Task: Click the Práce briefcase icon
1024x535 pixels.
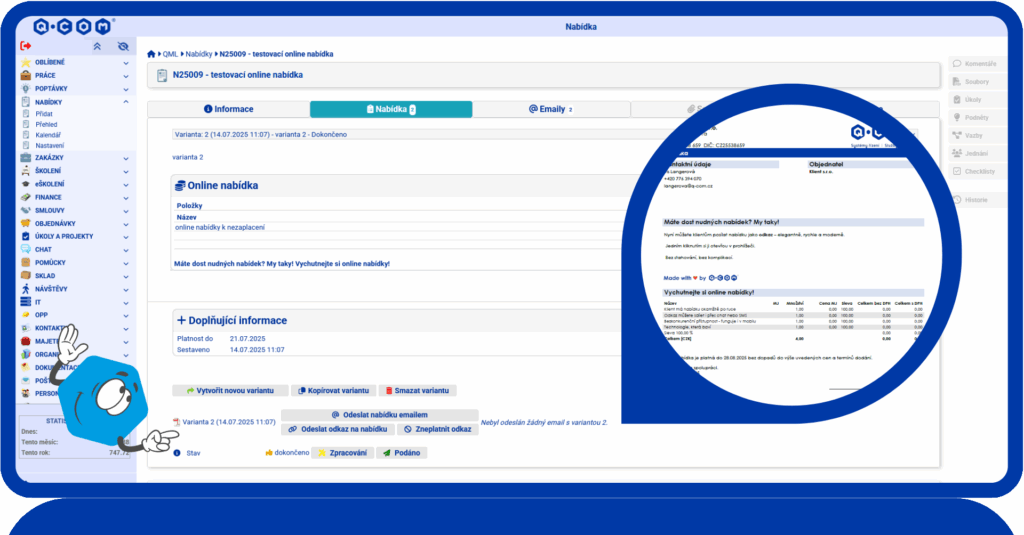Action: (x=25, y=75)
